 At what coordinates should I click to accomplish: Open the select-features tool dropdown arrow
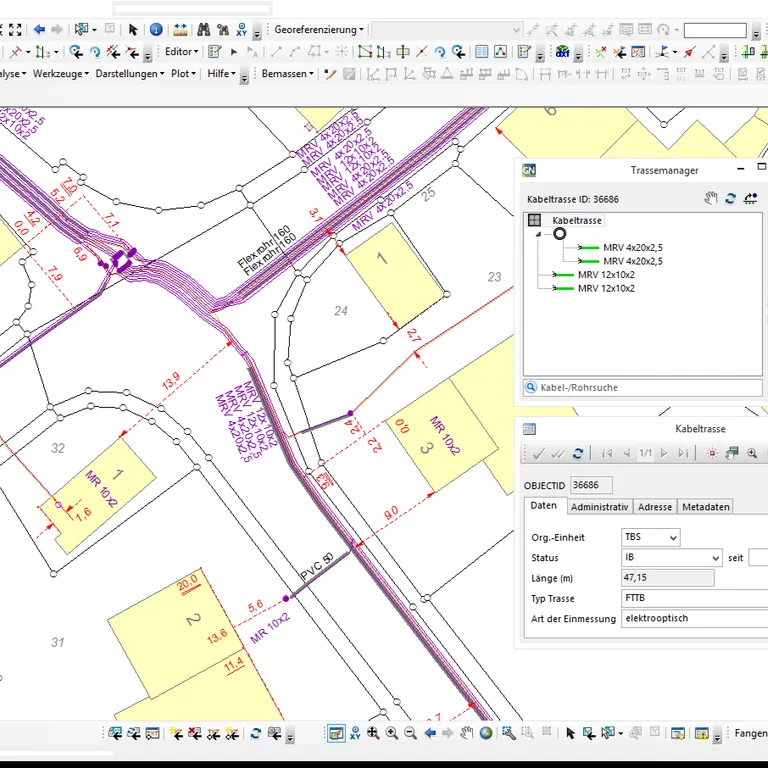(x=95, y=30)
